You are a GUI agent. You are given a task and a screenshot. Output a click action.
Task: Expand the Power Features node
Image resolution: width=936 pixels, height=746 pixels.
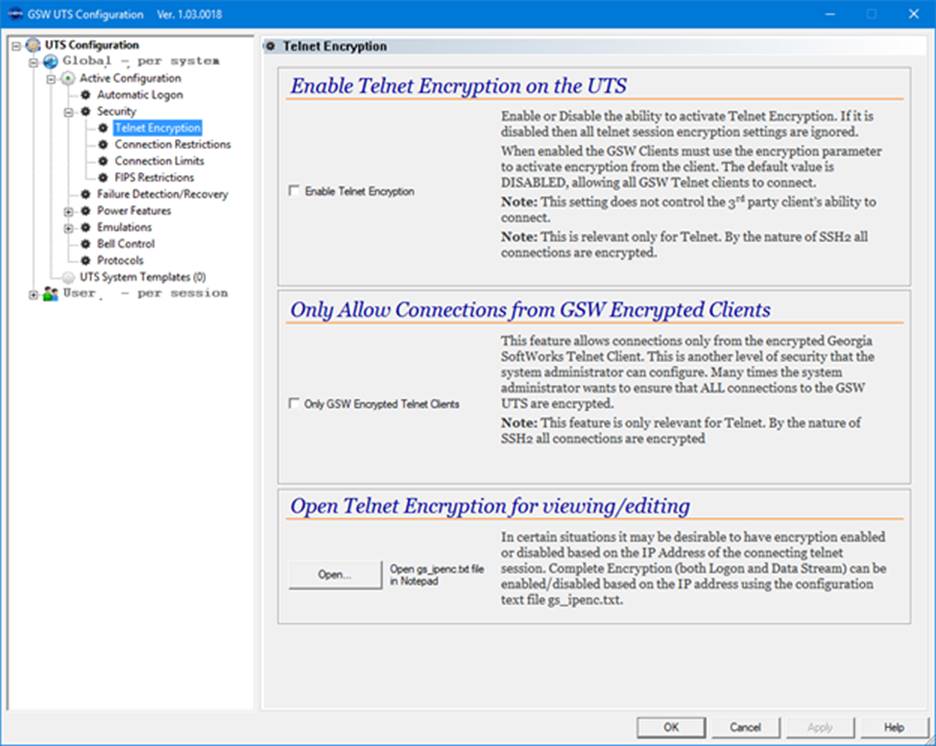click(x=69, y=211)
